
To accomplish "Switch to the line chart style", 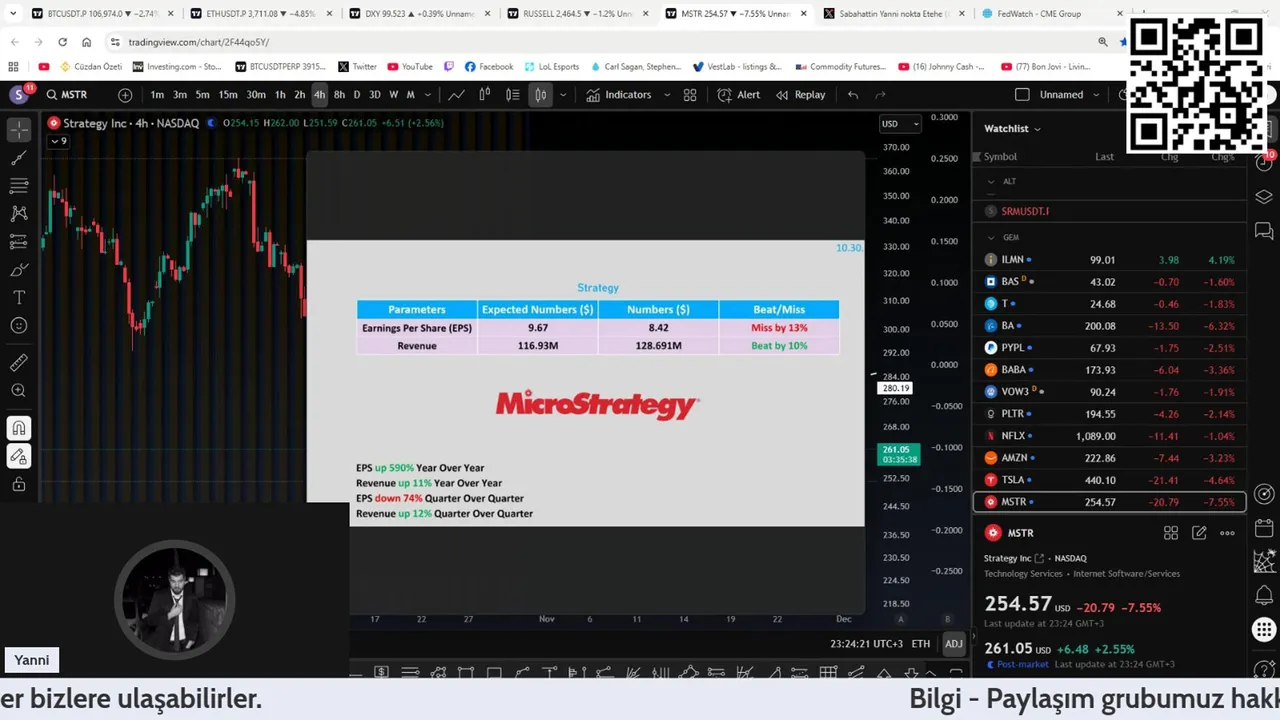I will [x=456, y=95].
